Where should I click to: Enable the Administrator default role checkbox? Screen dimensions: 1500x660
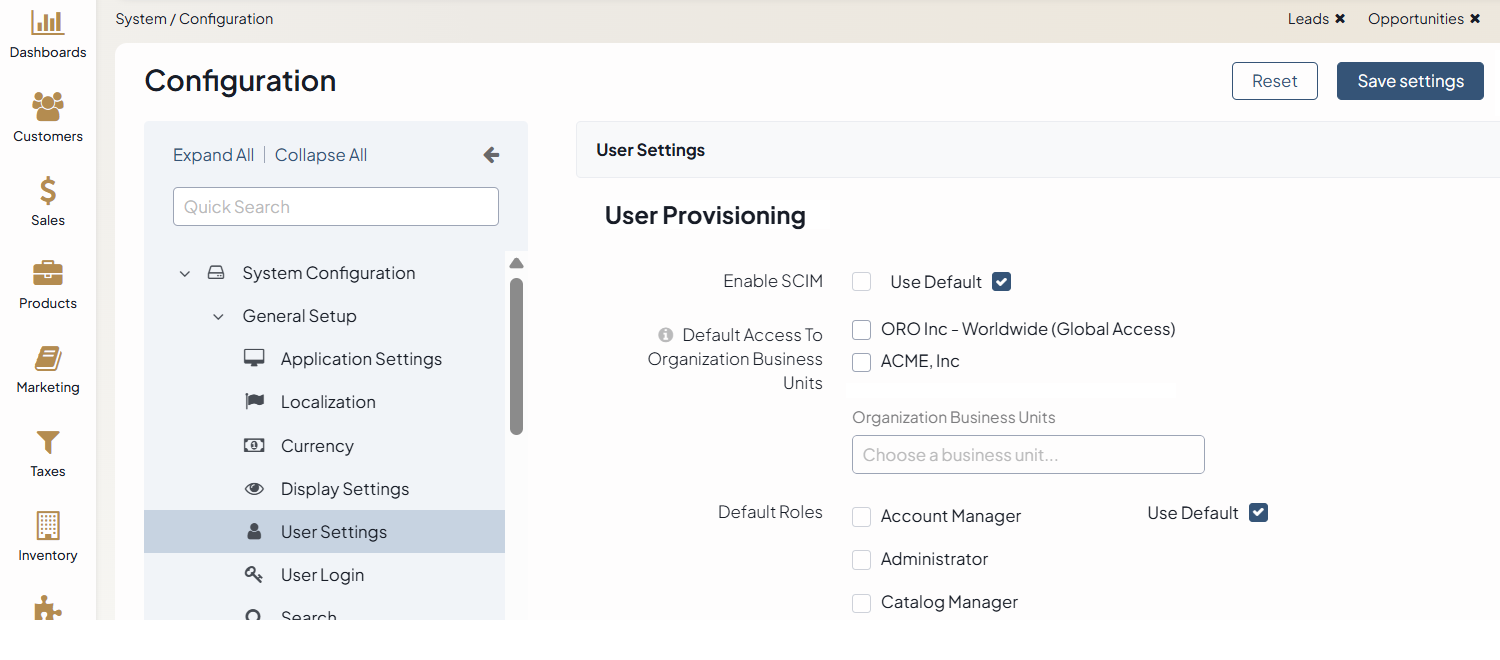point(861,560)
